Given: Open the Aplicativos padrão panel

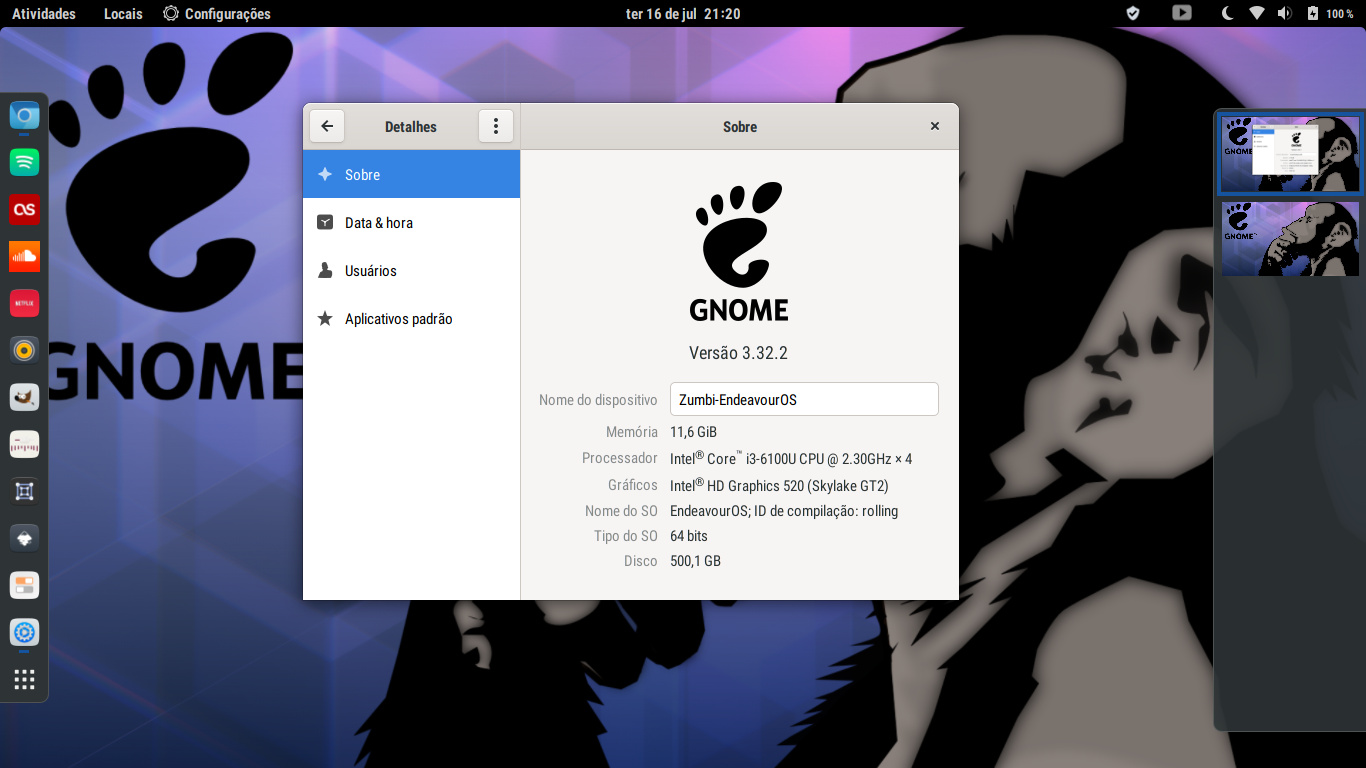Looking at the screenshot, I should pyautogui.click(x=412, y=318).
